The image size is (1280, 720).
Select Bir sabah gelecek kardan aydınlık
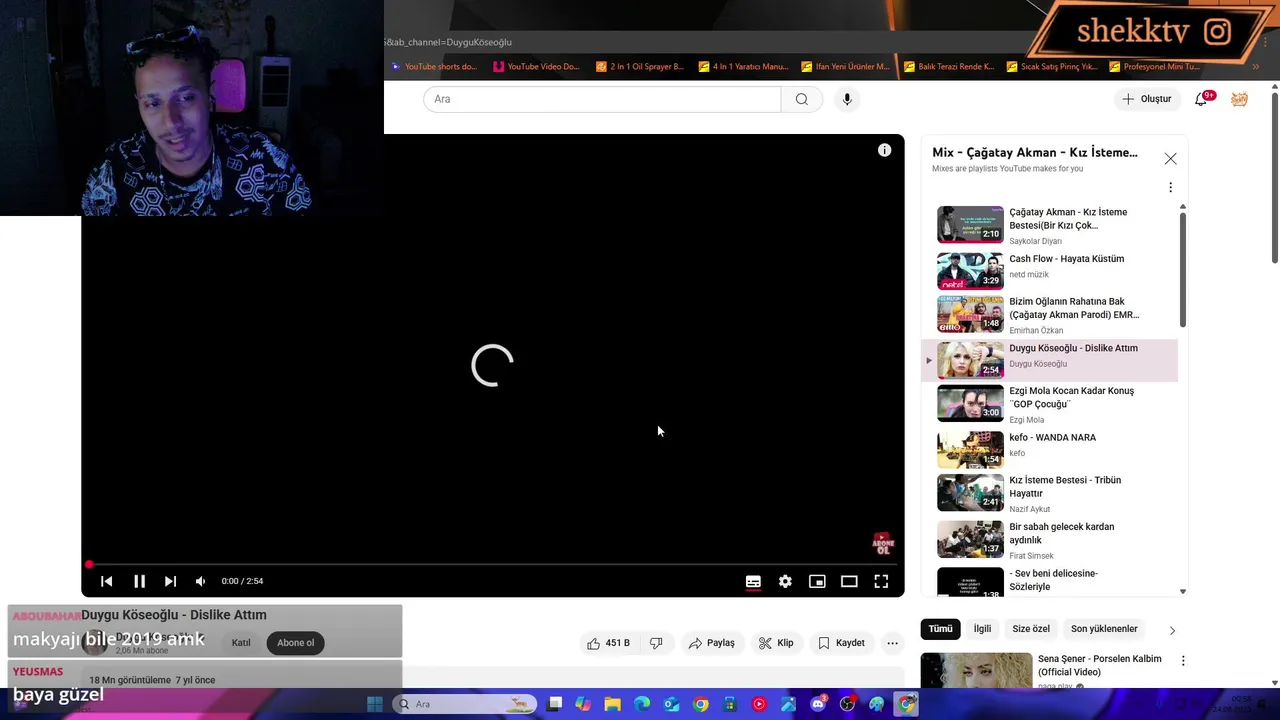1049,539
